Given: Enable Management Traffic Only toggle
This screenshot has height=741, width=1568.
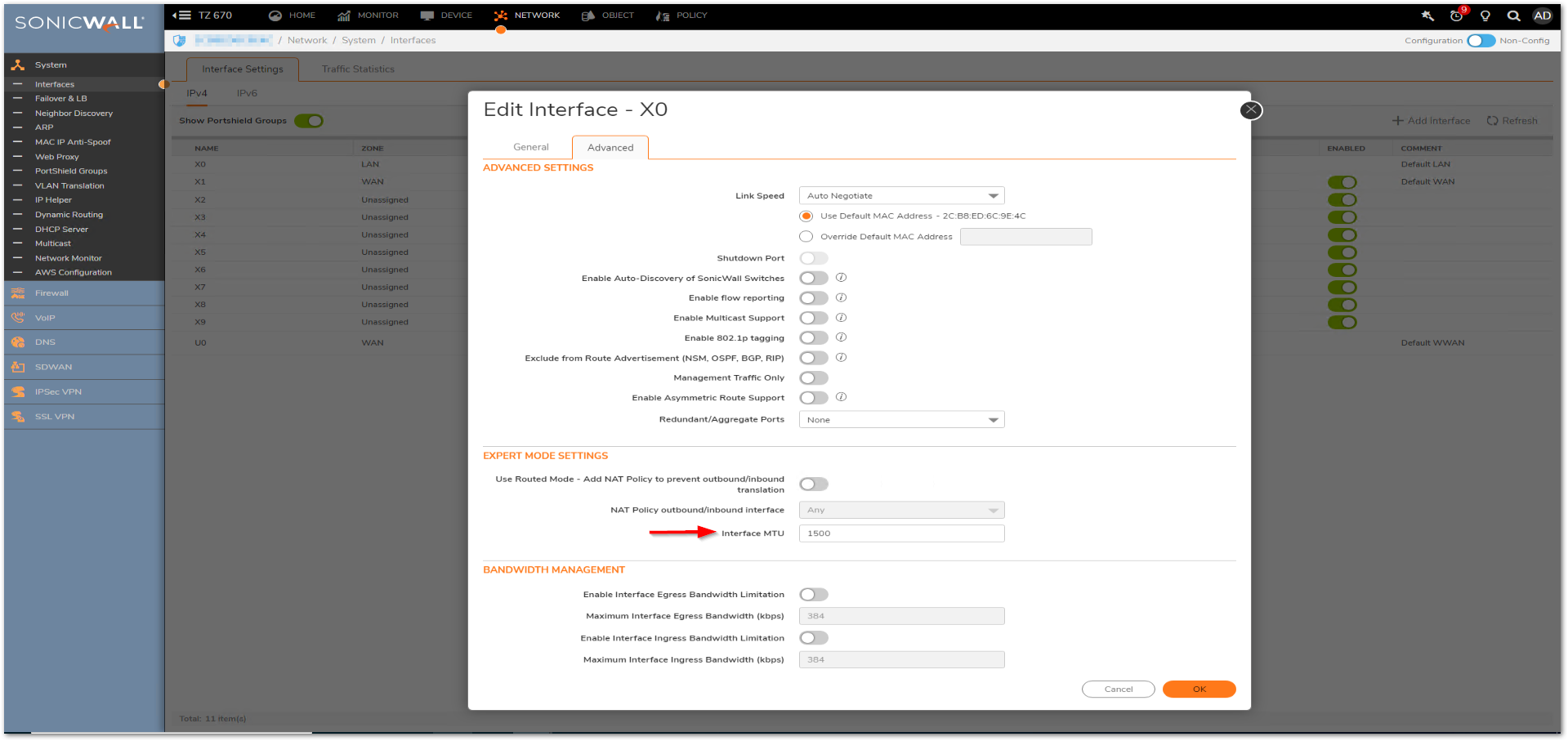Looking at the screenshot, I should [x=814, y=377].
